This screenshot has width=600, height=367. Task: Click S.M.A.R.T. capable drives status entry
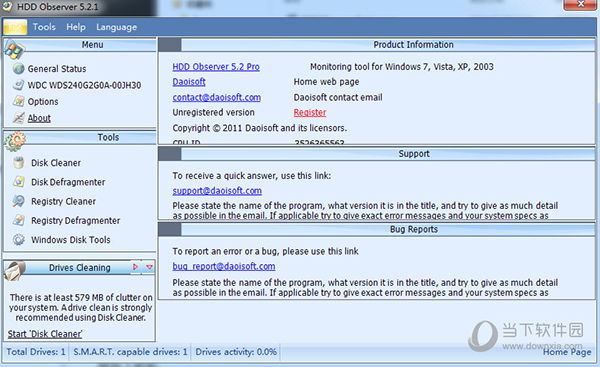(130, 352)
